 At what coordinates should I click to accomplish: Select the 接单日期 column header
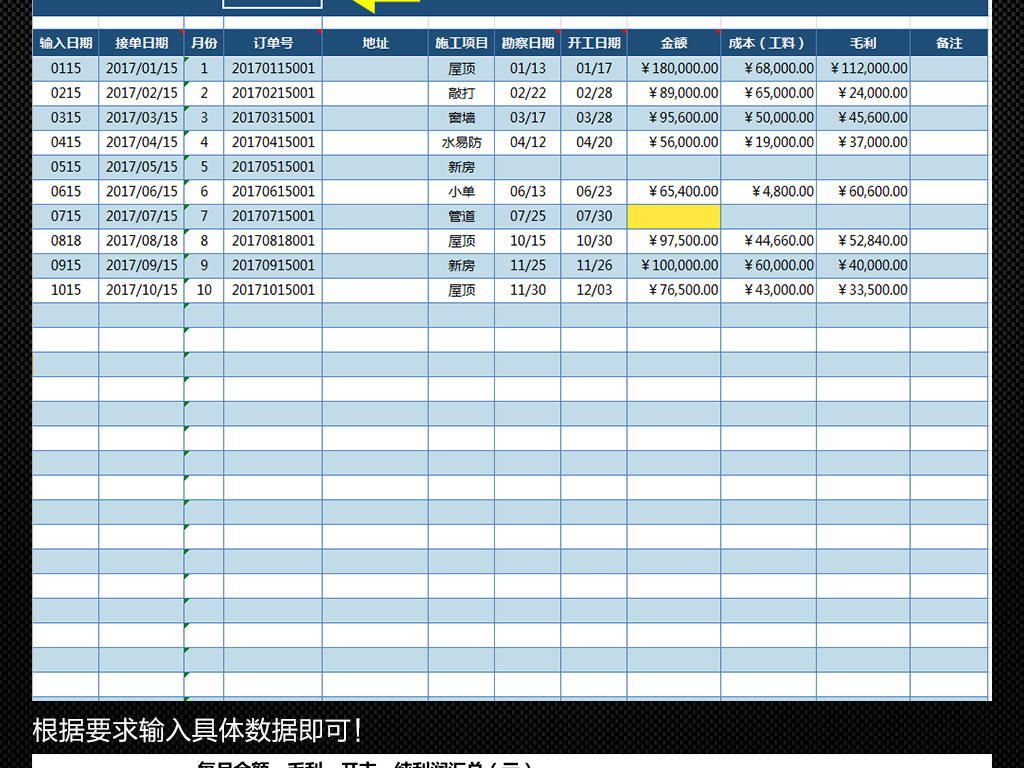click(x=141, y=43)
